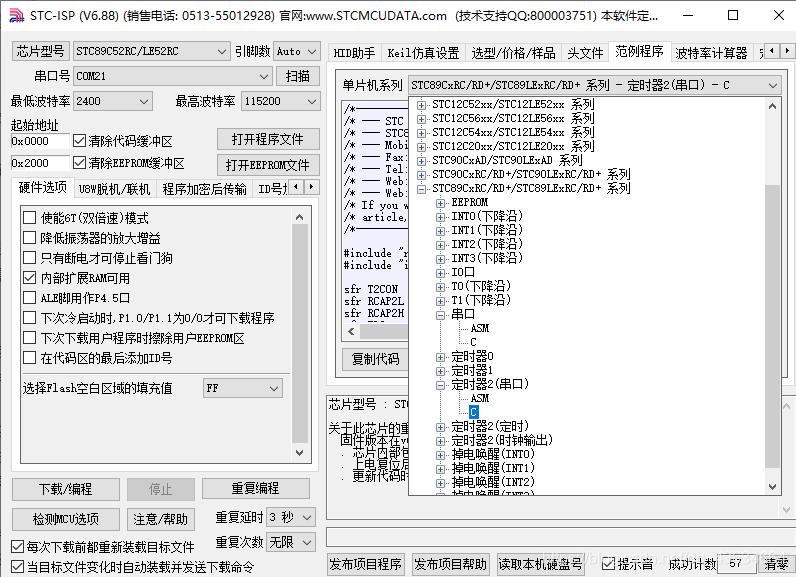Open COM21 serial port dropdown
This screenshot has width=796, height=577.
point(172,76)
